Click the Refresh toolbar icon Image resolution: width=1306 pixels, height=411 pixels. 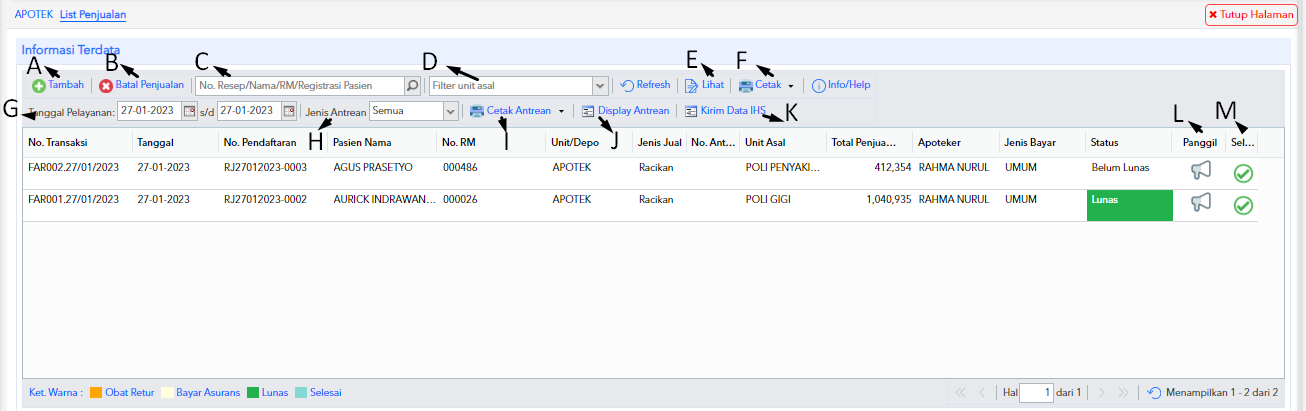tap(627, 86)
